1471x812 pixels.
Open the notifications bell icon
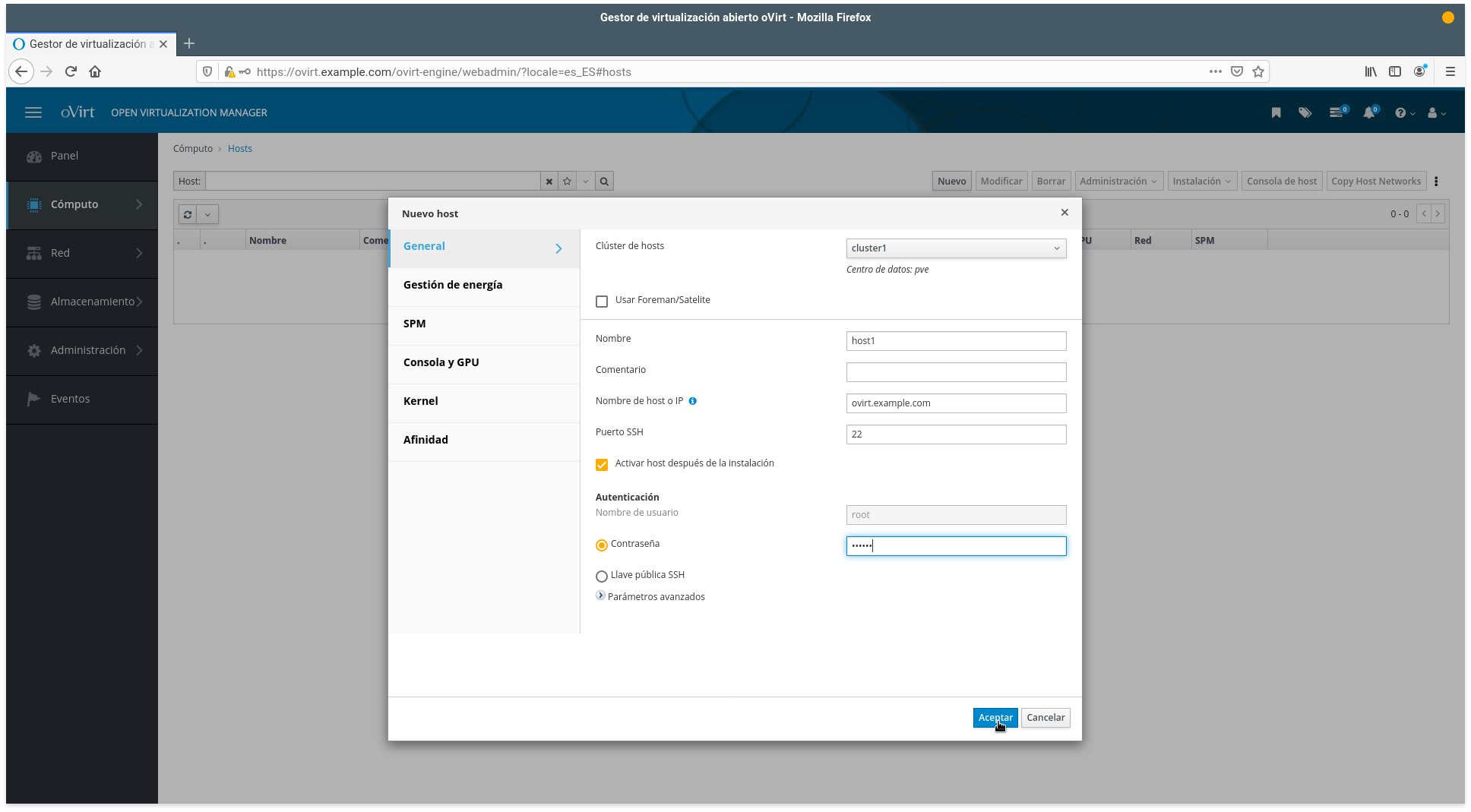coord(1368,112)
